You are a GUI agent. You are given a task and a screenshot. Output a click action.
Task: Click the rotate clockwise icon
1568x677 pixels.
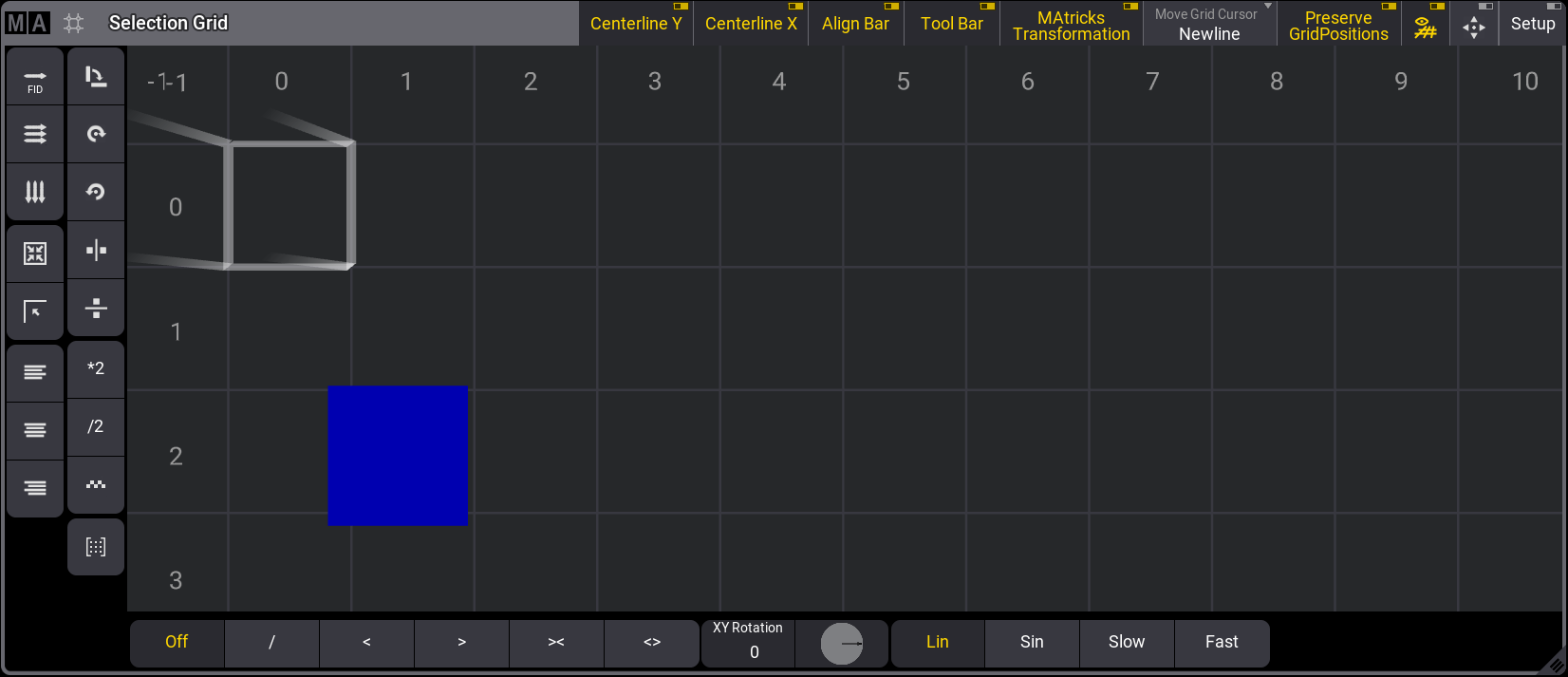click(96, 134)
